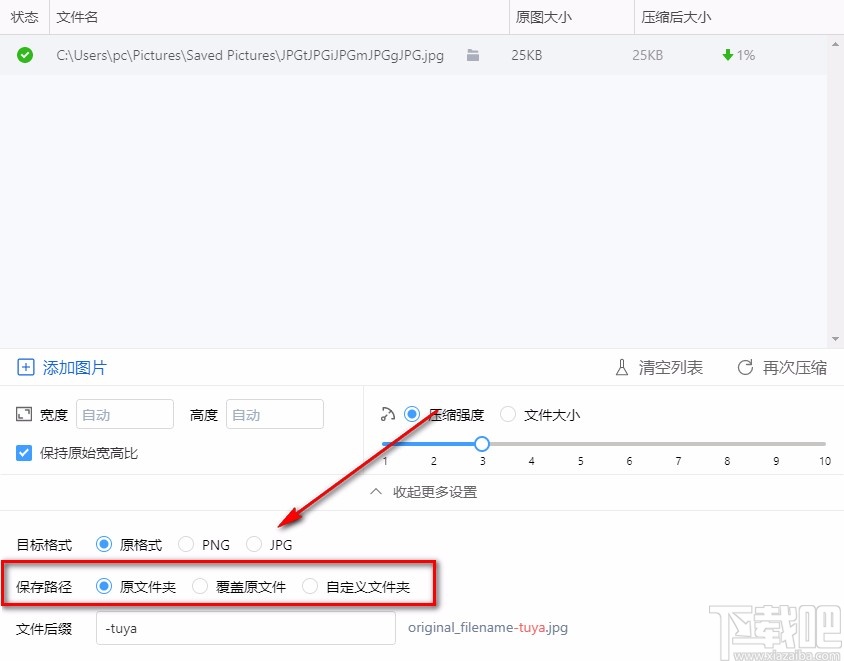This screenshot has width=844, height=661.
Task: Uncheck 保持原始宽高比
Action: (23, 451)
